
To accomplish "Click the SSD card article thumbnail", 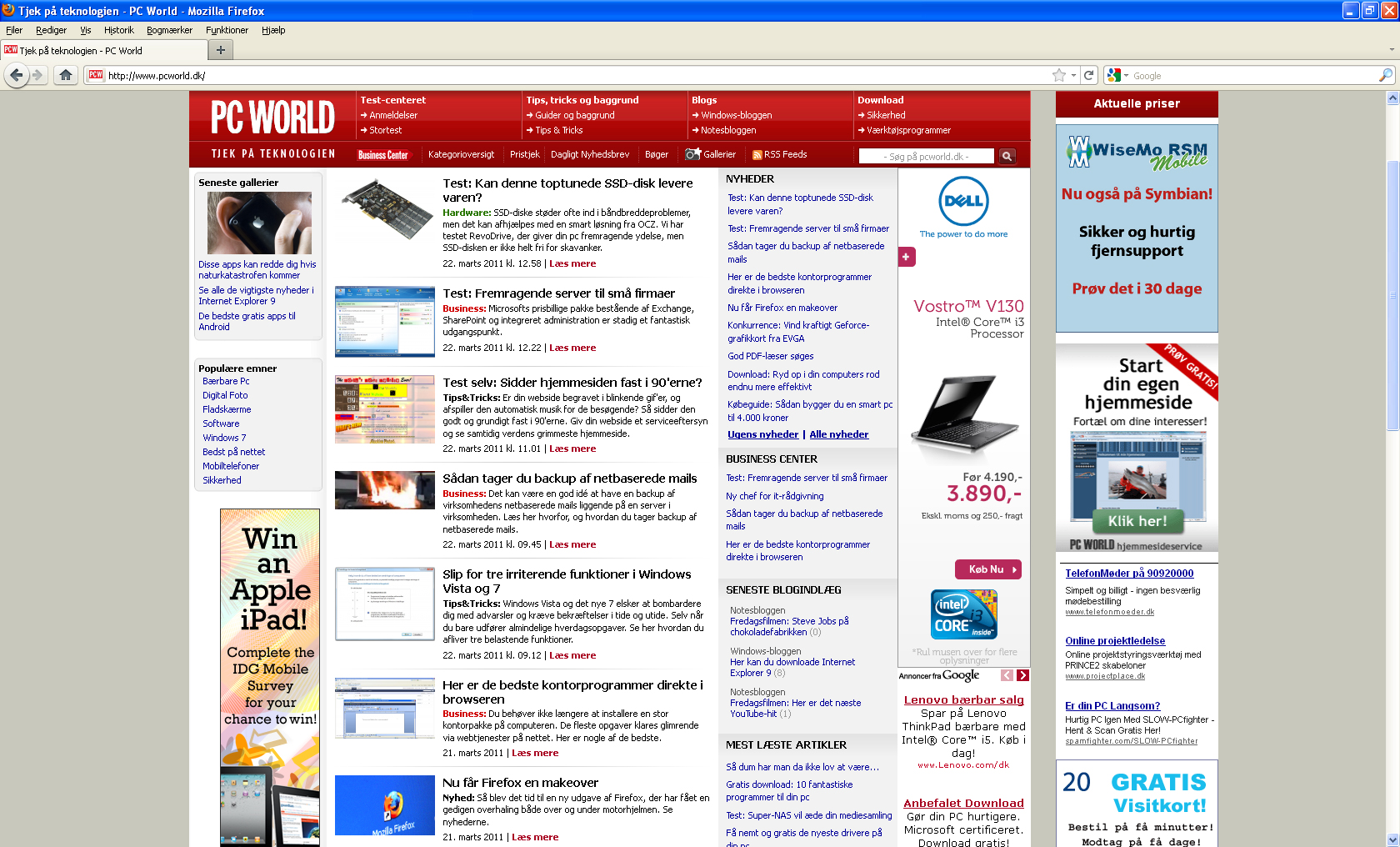I will click(x=384, y=211).
